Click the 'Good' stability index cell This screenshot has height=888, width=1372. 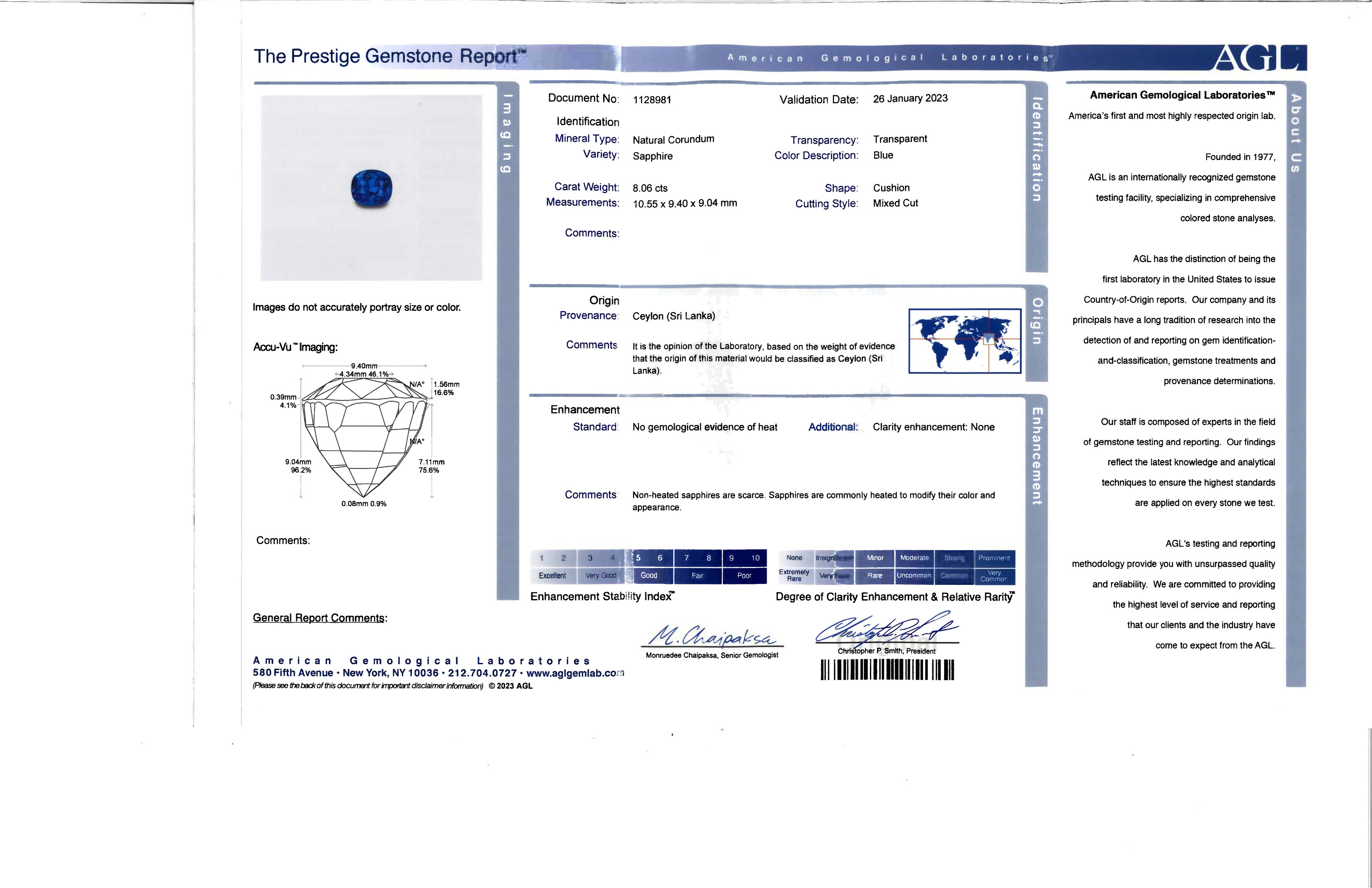[649, 575]
